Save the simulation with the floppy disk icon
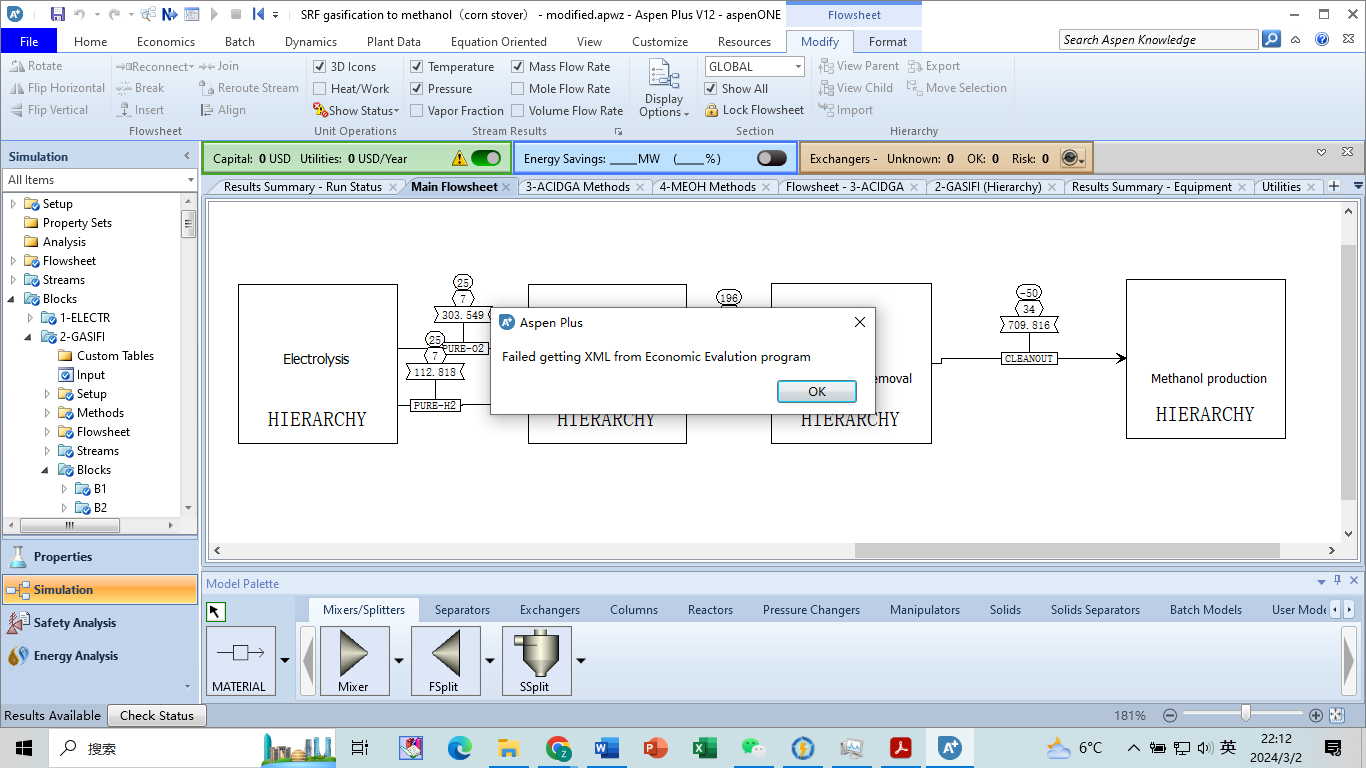This screenshot has width=1366, height=768. [x=57, y=14]
